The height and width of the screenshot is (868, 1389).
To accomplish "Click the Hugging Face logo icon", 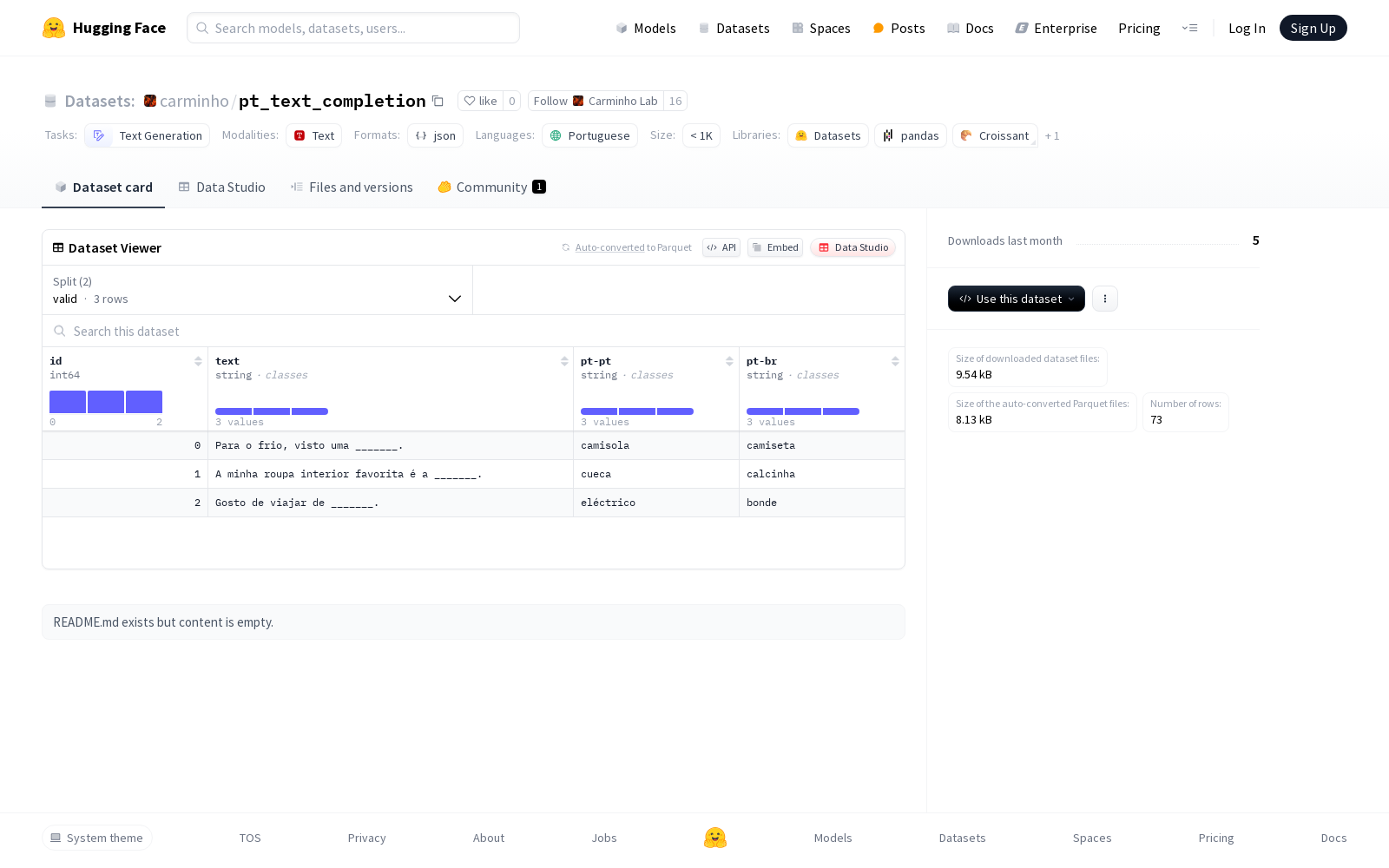I will (54, 28).
